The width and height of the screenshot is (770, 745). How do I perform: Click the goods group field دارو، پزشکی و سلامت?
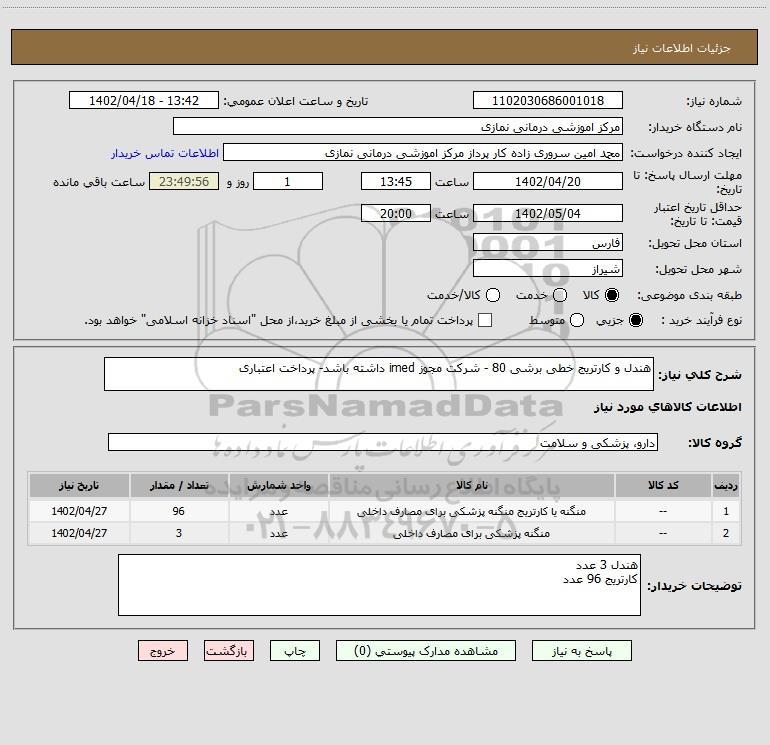[x=383, y=442]
